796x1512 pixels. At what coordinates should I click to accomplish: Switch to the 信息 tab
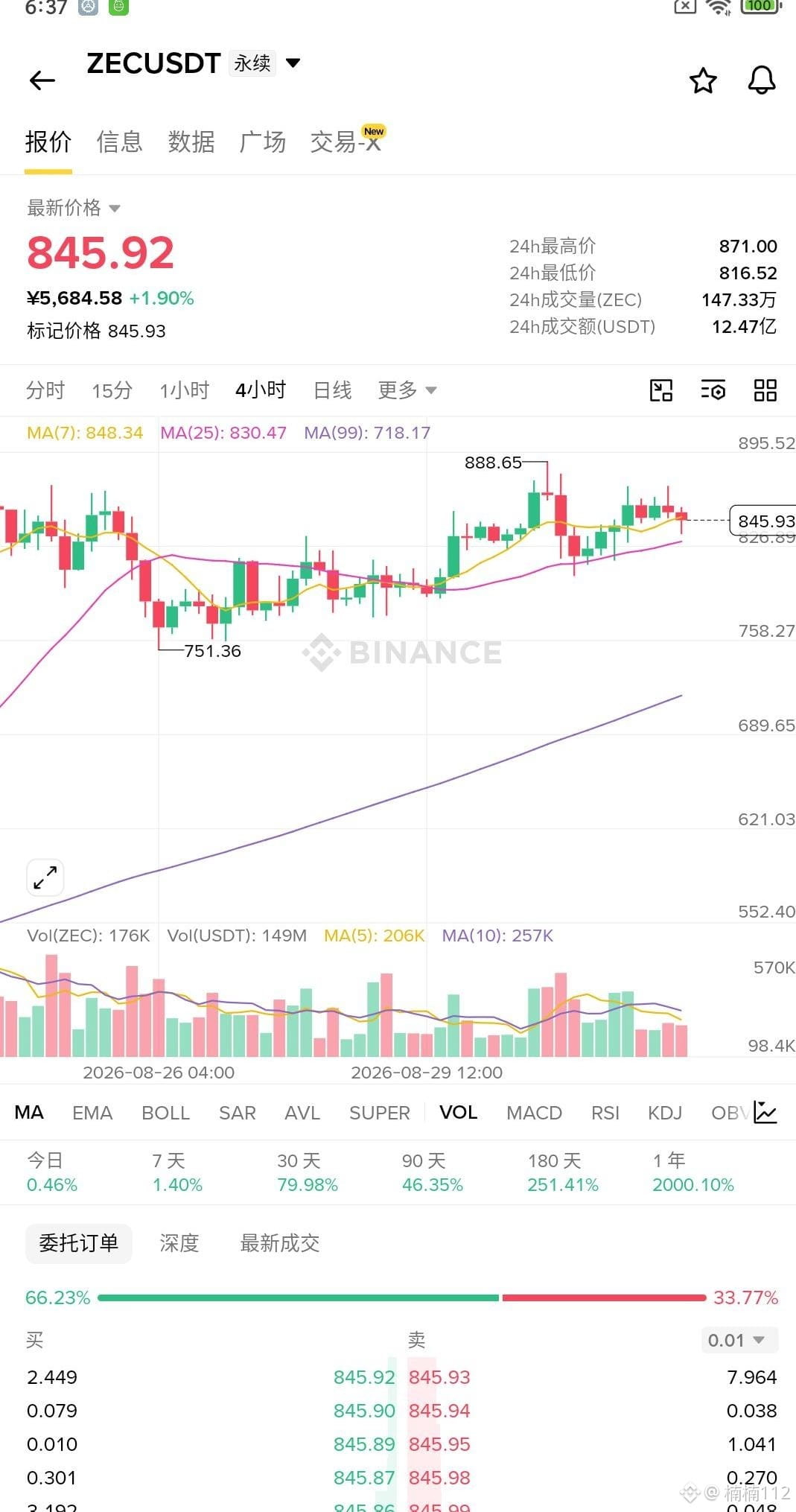coord(119,142)
